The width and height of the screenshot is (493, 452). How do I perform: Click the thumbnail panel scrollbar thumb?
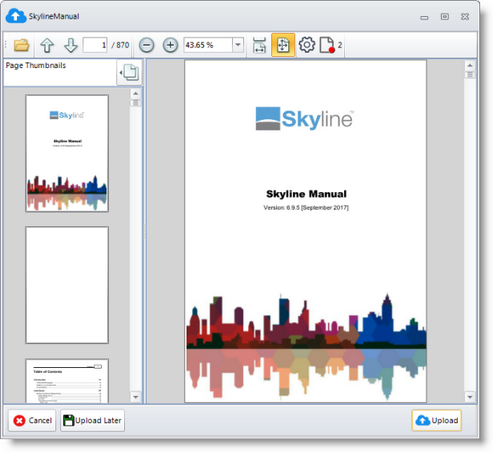pos(136,103)
